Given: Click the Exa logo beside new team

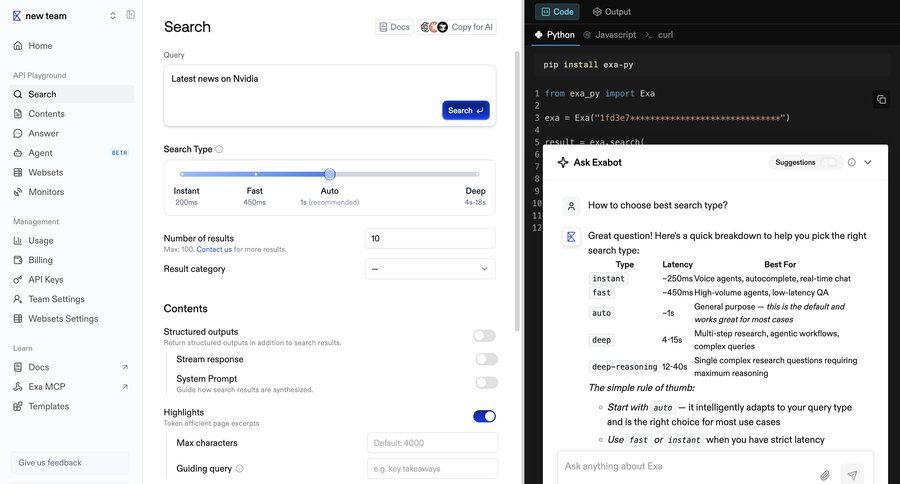Looking at the screenshot, I should tap(17, 16).
